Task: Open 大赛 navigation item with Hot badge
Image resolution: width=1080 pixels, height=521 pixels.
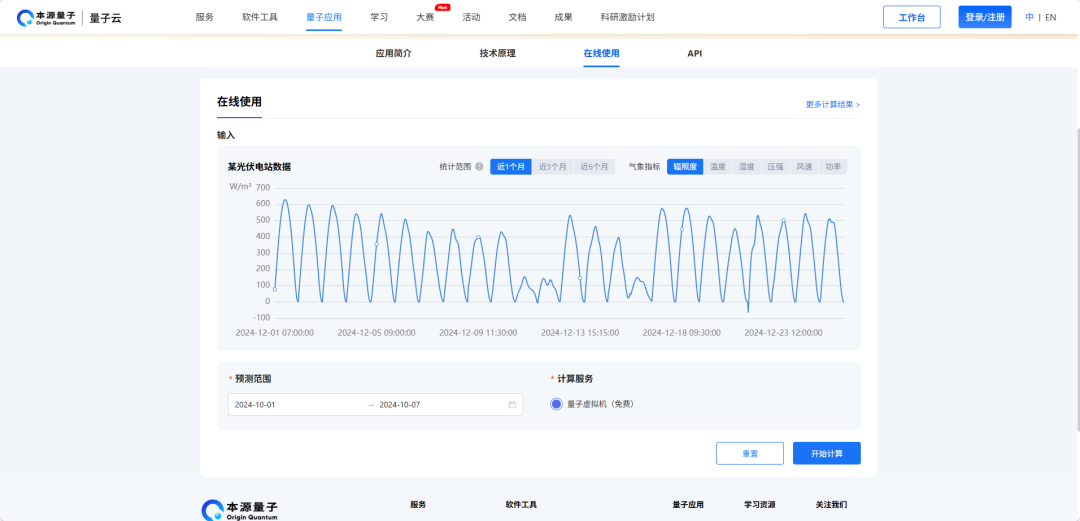Action: (x=426, y=17)
